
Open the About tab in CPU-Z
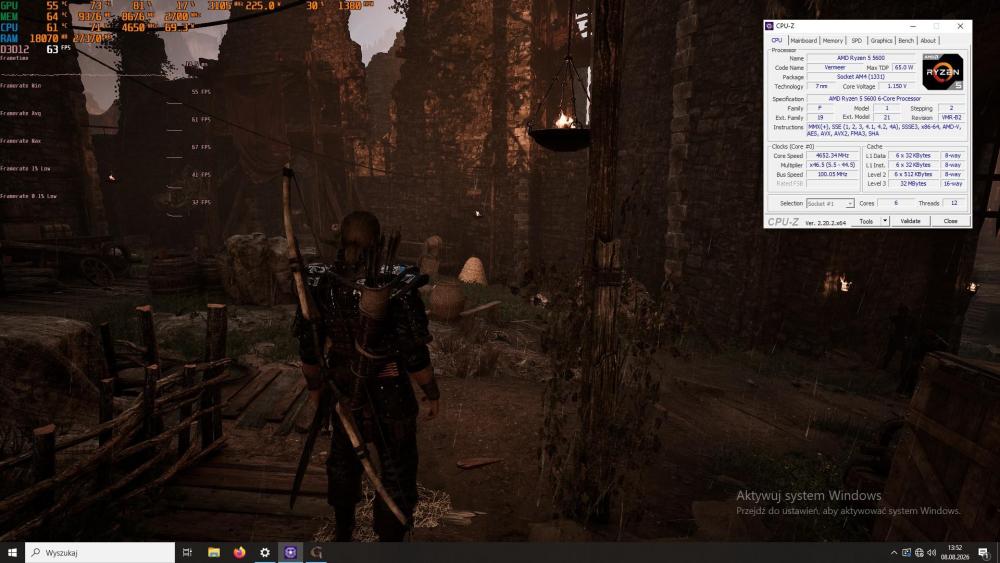coord(928,41)
